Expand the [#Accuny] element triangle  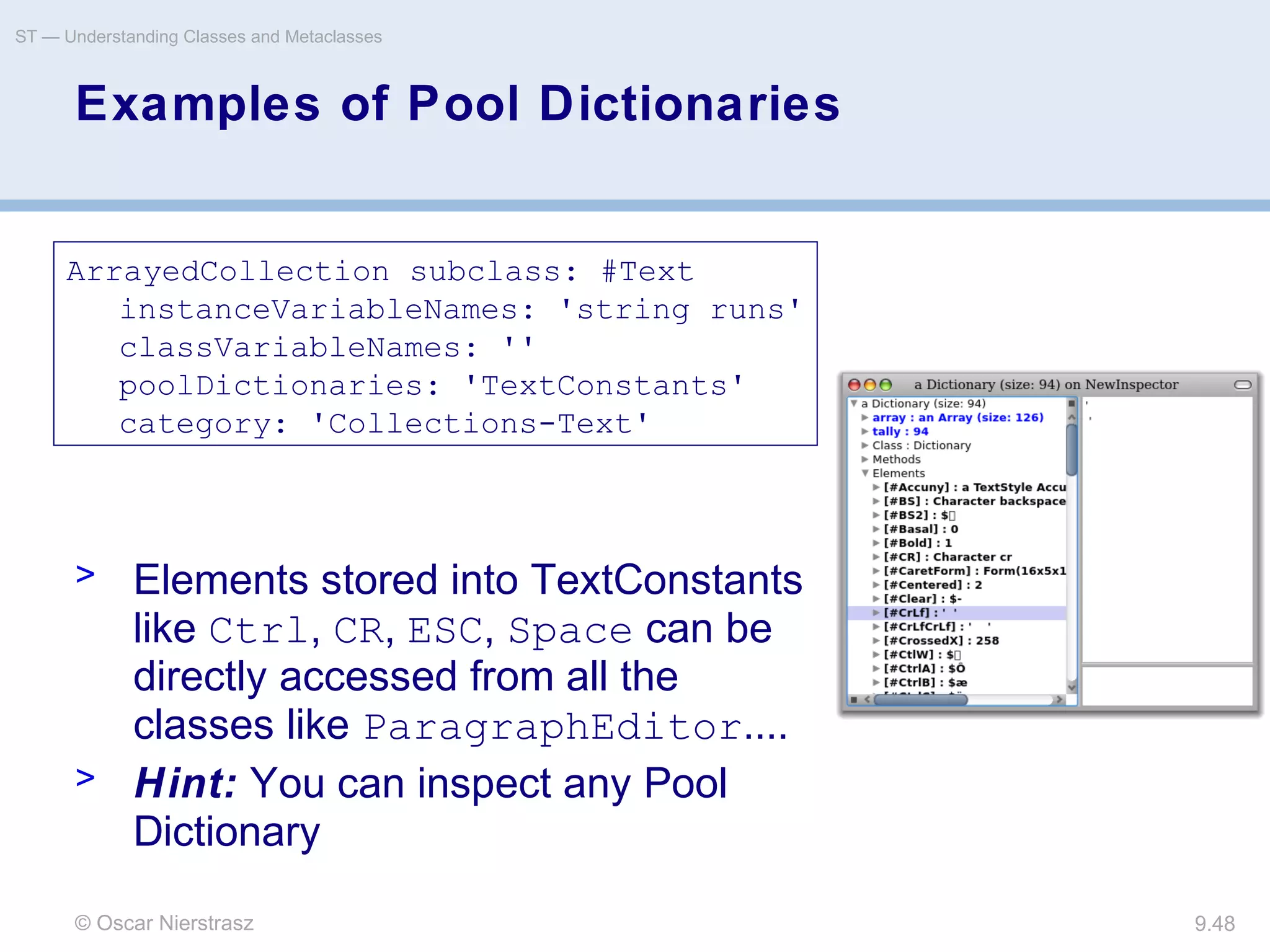pos(876,487)
